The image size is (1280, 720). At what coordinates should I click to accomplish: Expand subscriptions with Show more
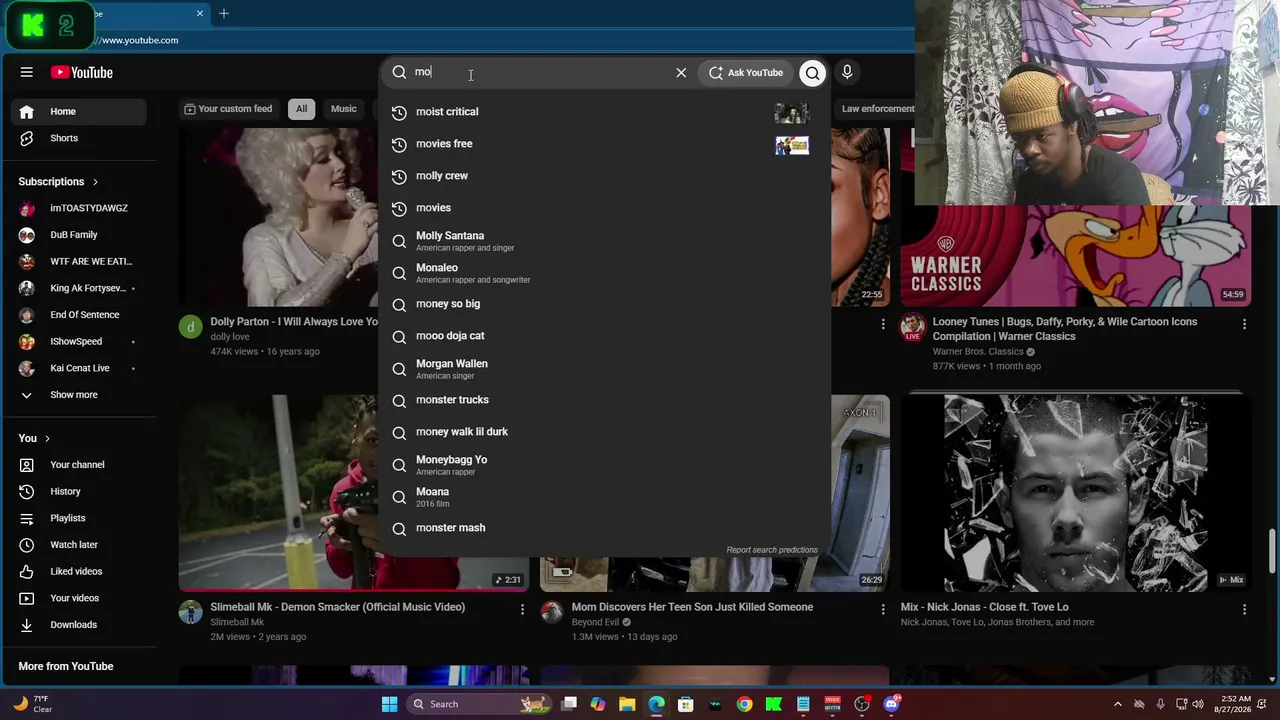[79, 395]
